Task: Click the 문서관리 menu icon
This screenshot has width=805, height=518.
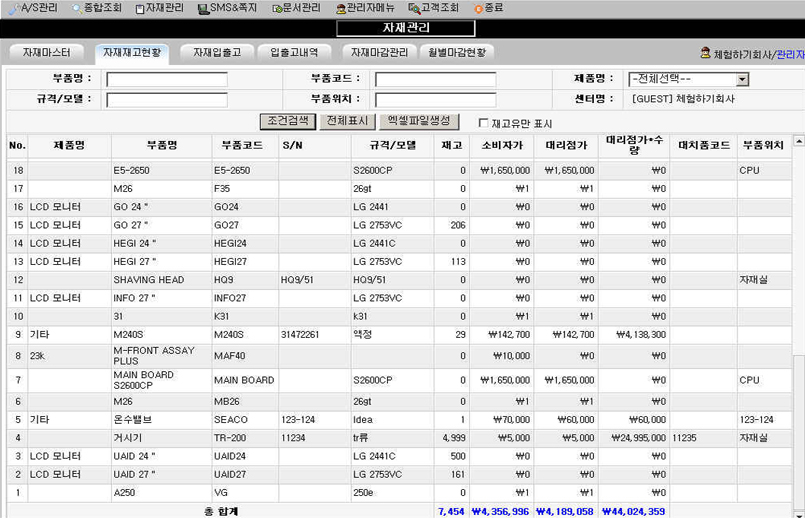Action: (x=277, y=8)
